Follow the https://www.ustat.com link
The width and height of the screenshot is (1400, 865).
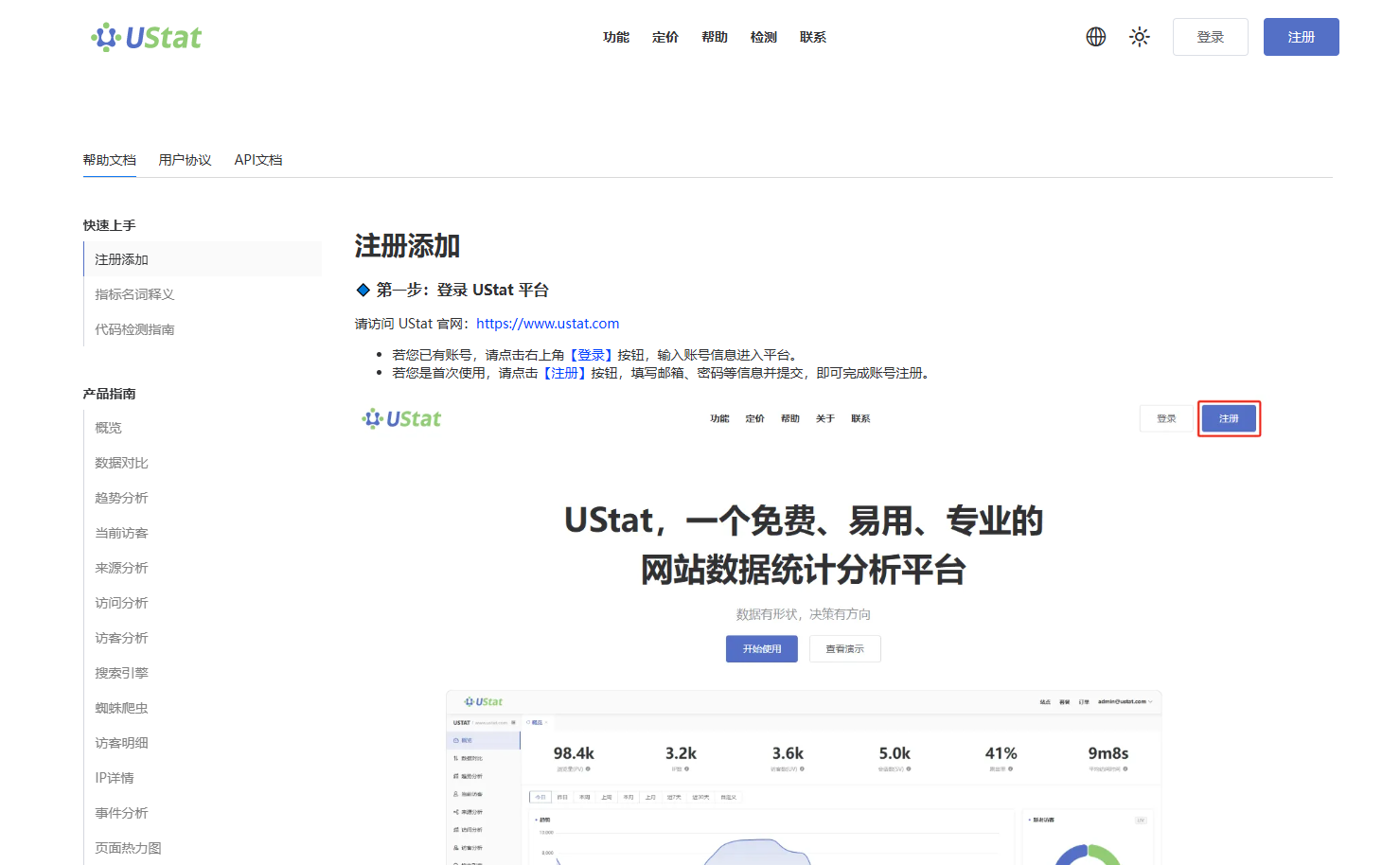pos(547,324)
